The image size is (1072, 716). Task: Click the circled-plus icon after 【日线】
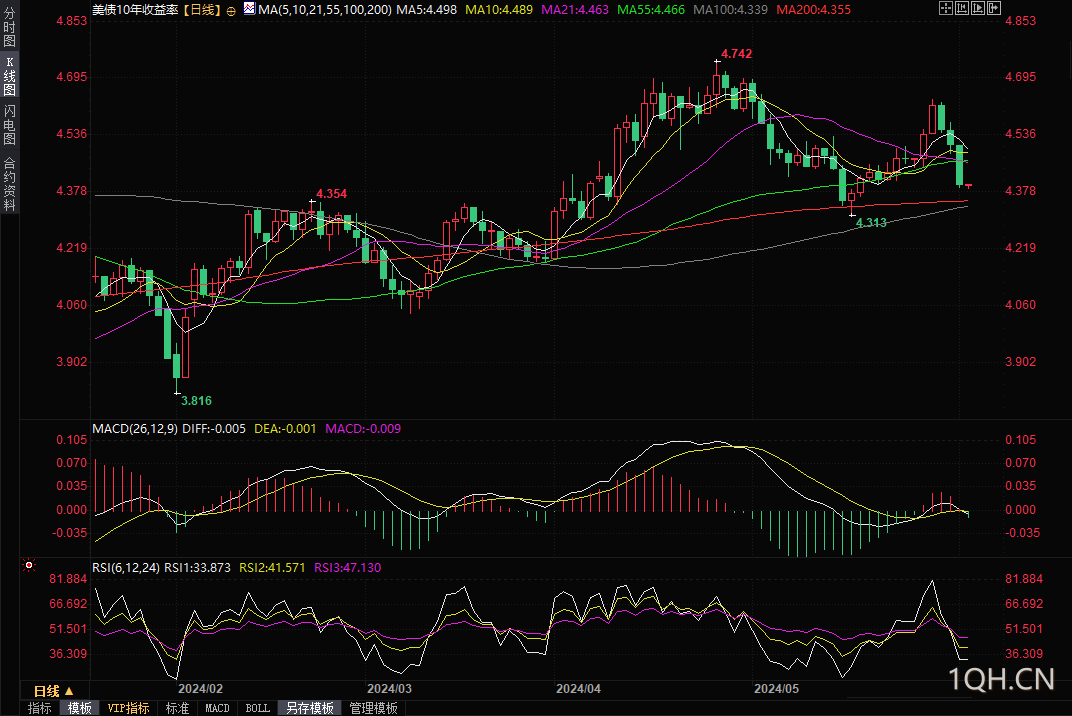point(231,10)
